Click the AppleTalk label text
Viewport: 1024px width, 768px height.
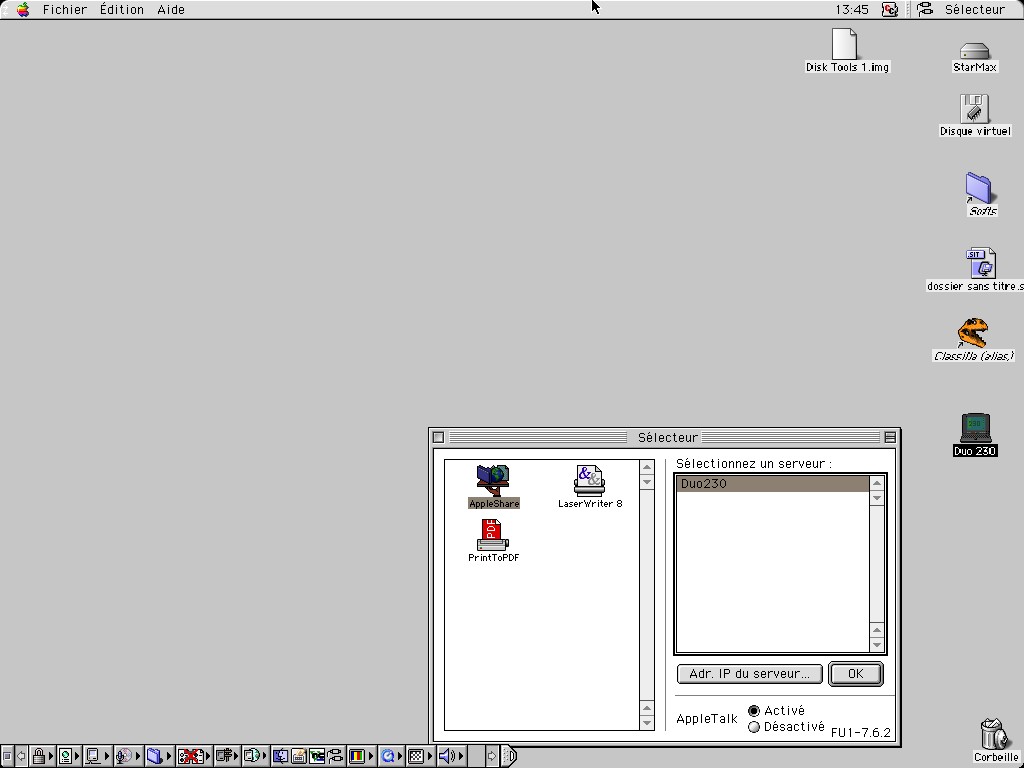pos(707,718)
